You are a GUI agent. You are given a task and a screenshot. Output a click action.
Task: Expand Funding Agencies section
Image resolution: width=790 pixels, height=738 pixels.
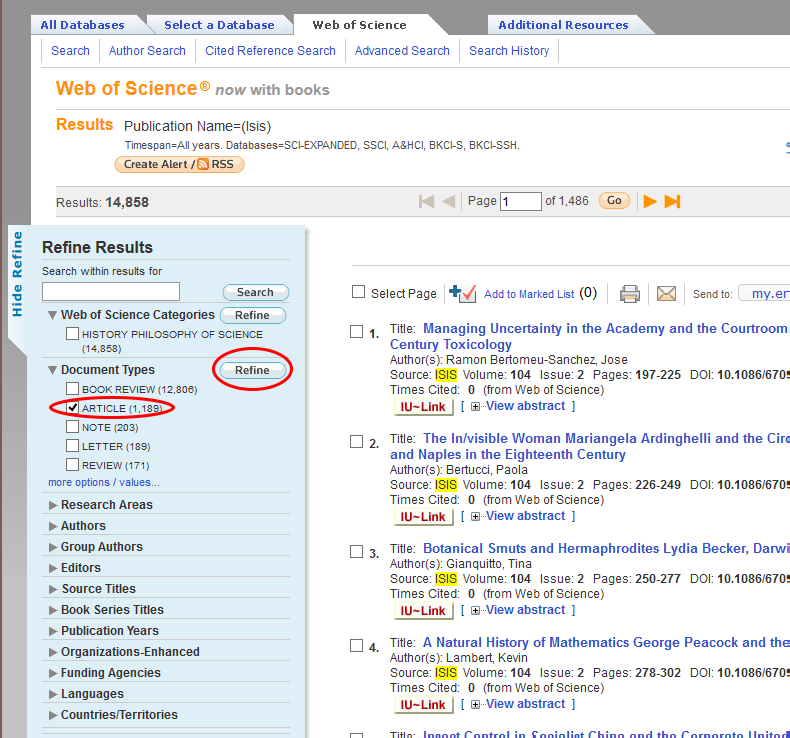(x=52, y=673)
